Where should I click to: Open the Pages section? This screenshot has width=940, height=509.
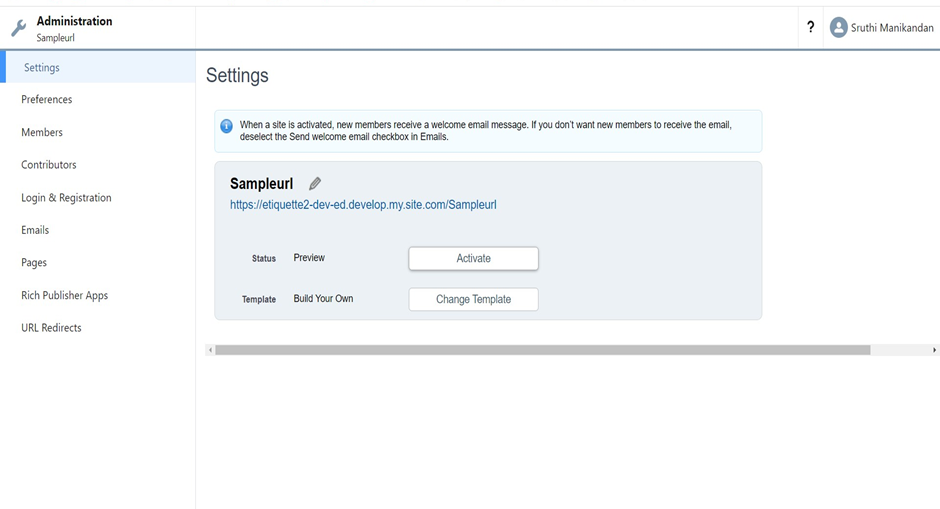coord(34,263)
